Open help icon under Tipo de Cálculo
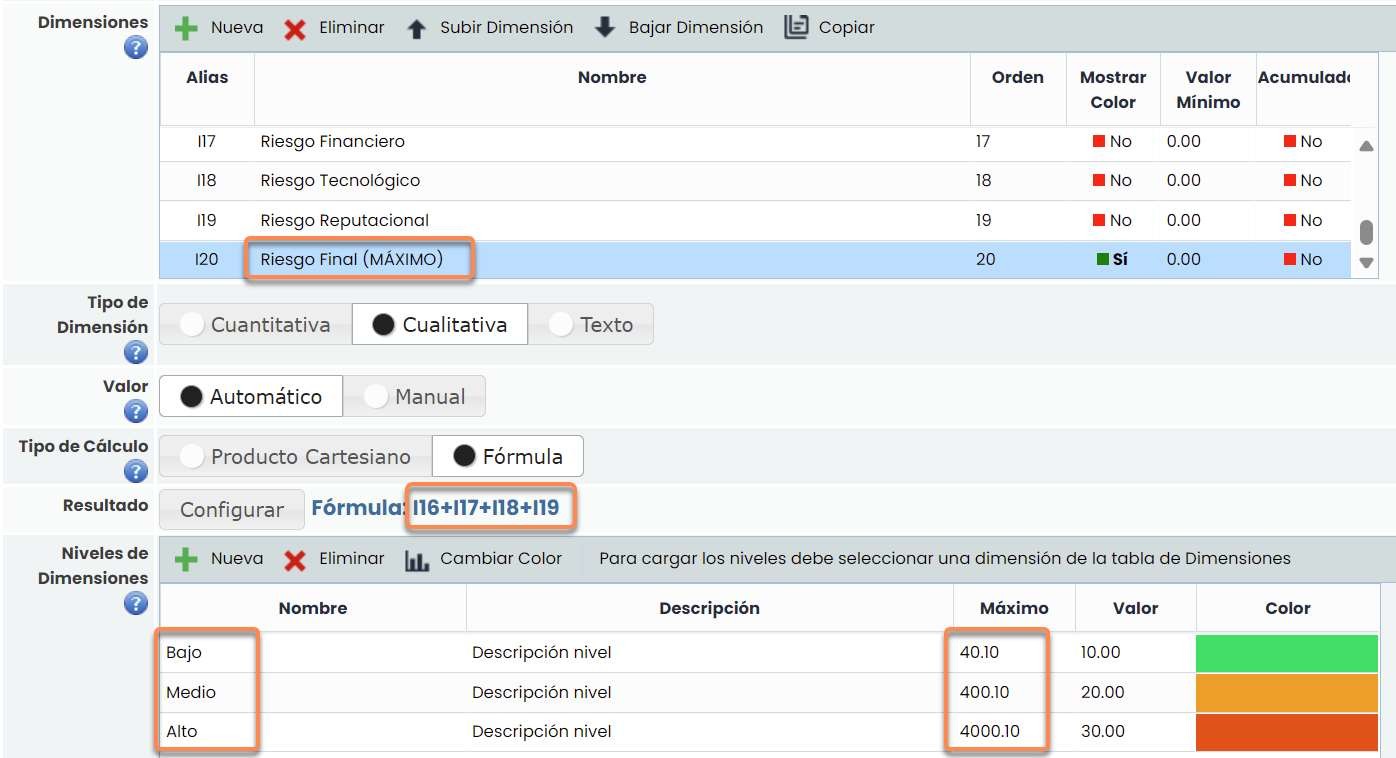Image resolution: width=1396 pixels, height=758 pixels. 136,471
